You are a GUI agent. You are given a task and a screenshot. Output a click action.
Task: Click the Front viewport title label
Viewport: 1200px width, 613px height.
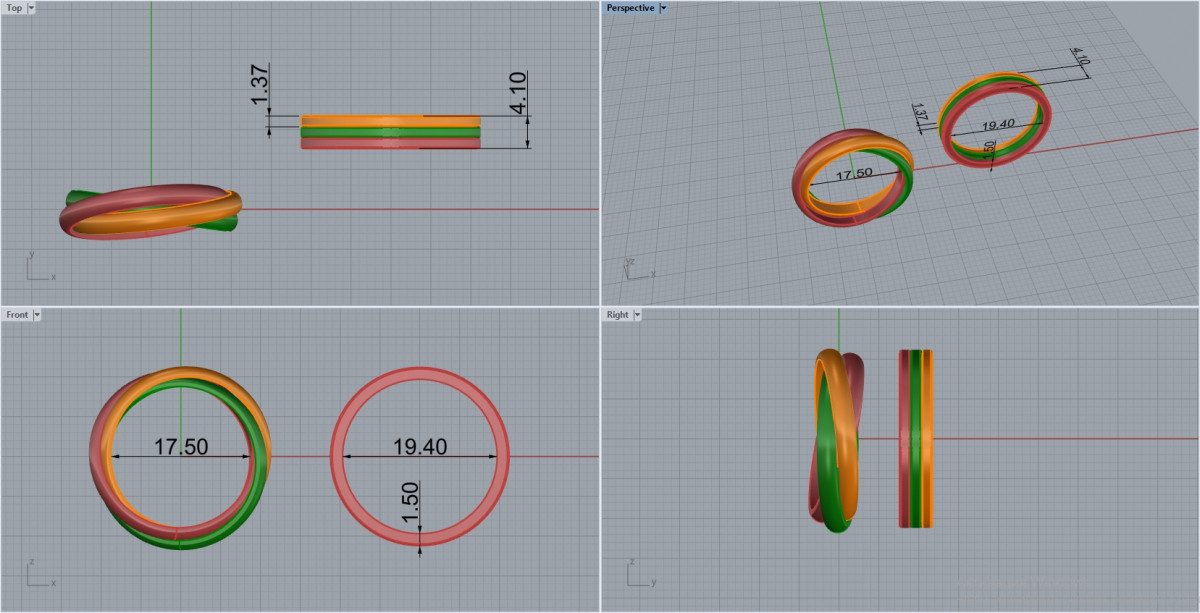(17, 315)
